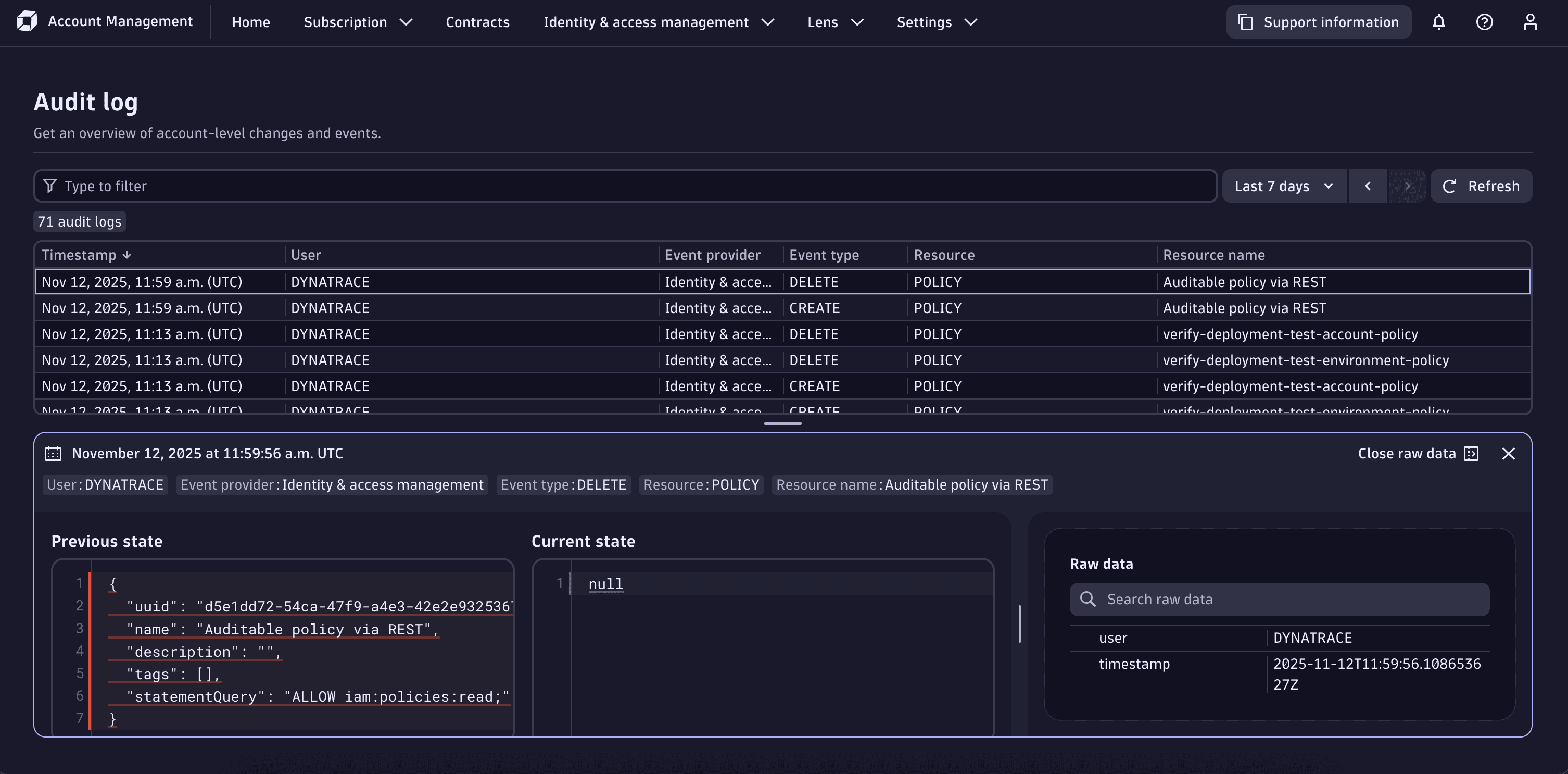Open the Home menu item

251,22
